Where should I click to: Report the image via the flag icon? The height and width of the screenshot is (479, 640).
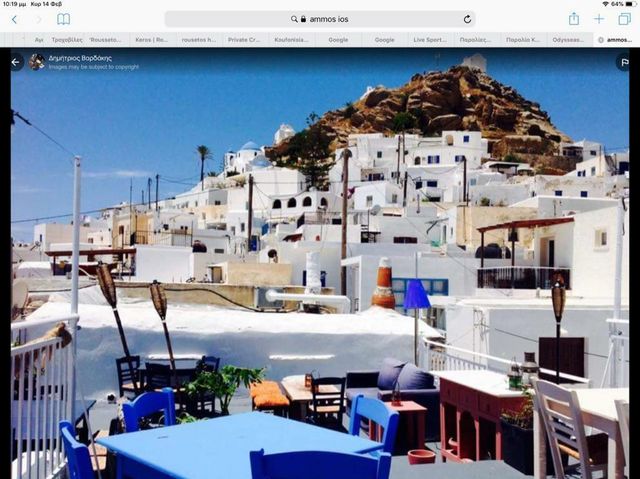[x=622, y=62]
